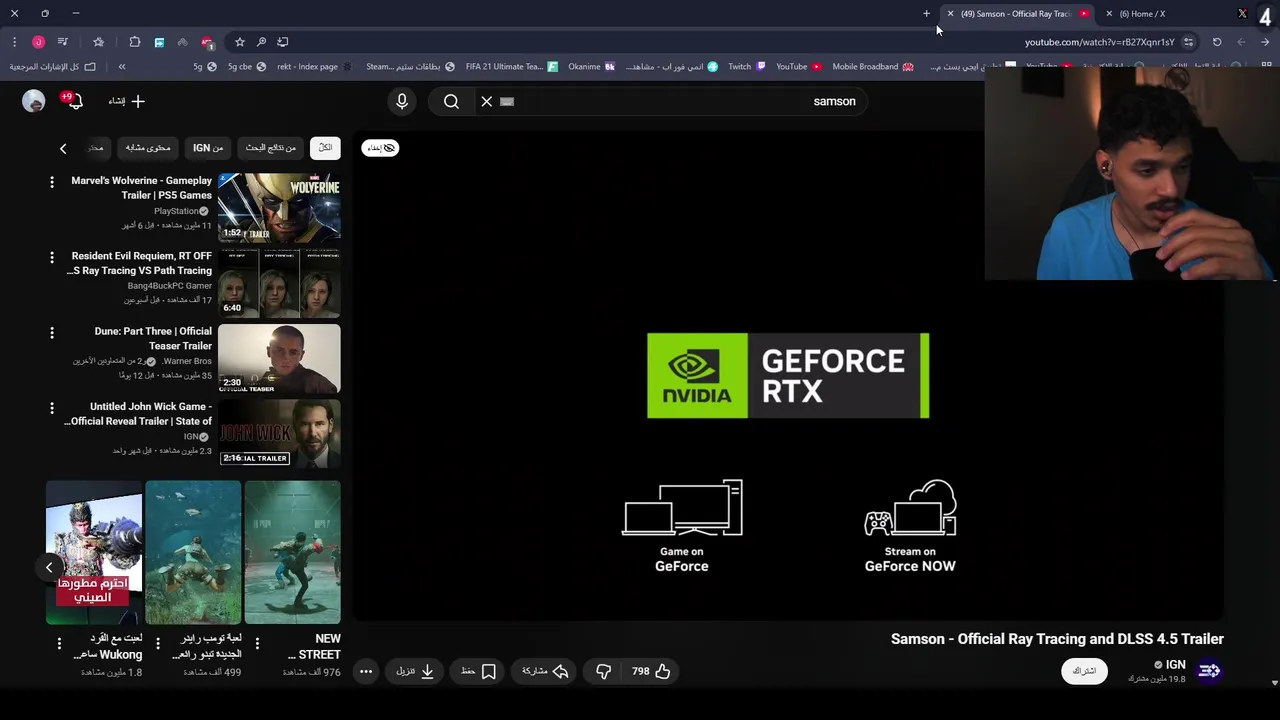Open browser profile avatar
The image size is (1280, 720).
pos(38,42)
